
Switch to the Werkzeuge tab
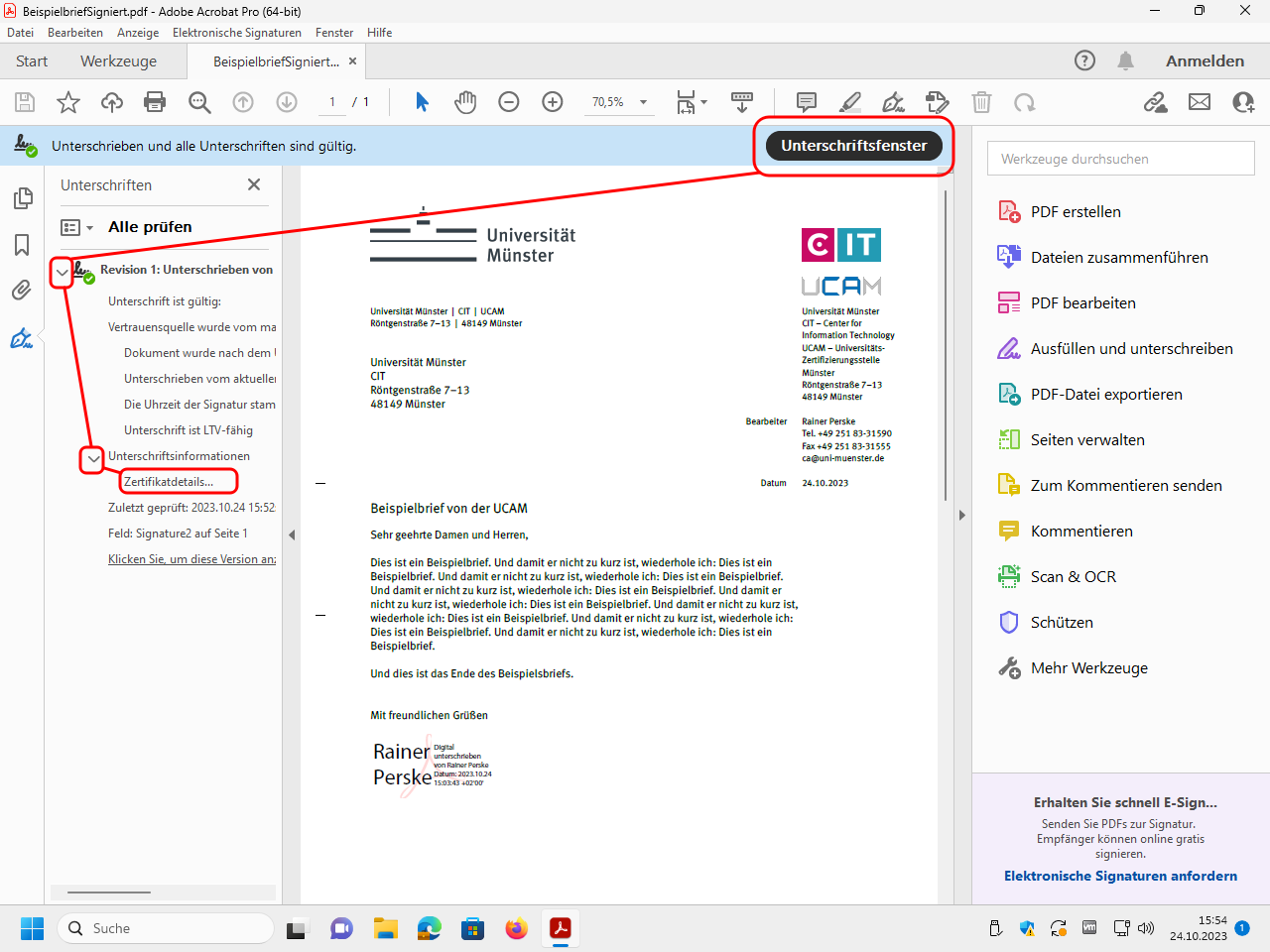coord(118,61)
